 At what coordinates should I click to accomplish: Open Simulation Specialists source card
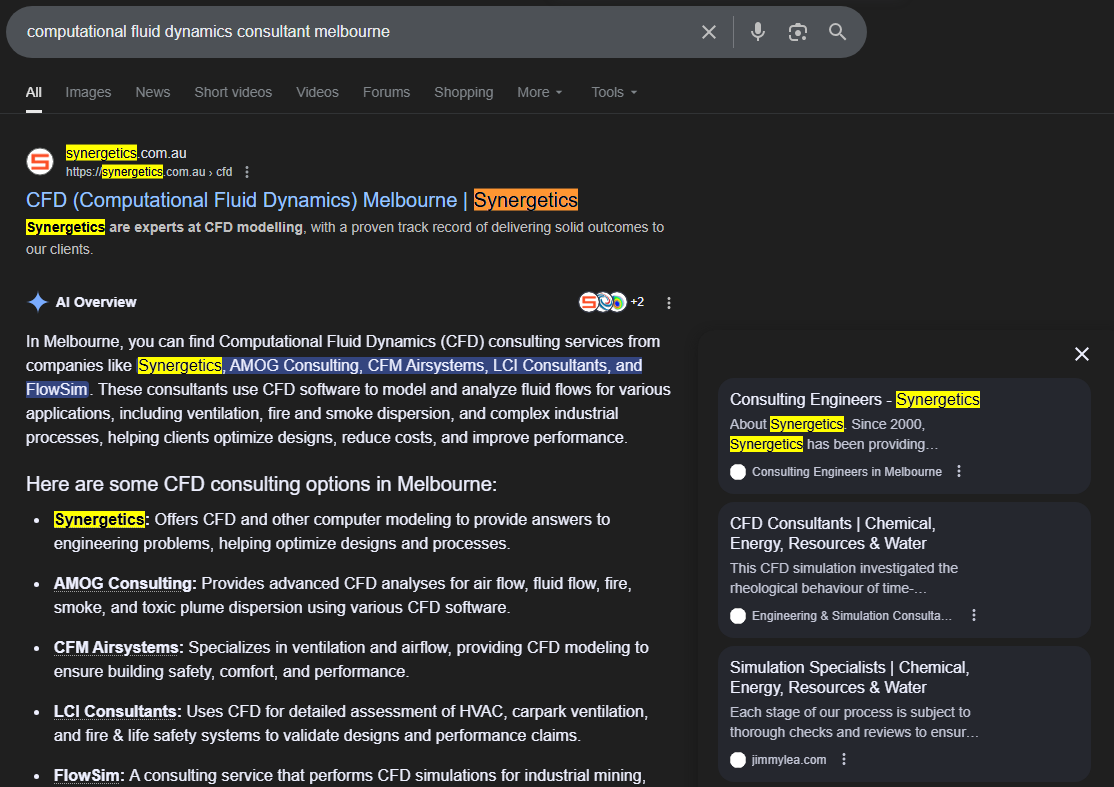(849, 678)
